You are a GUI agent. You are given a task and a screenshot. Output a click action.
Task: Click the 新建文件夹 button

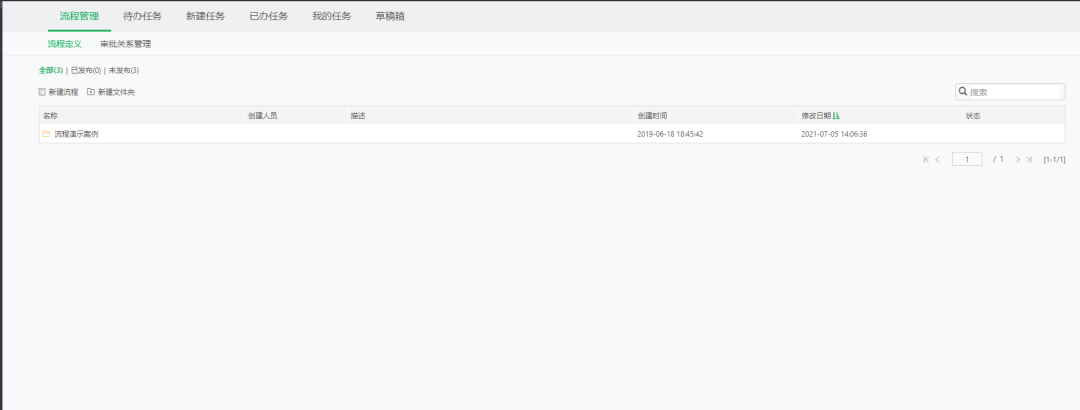[111, 92]
